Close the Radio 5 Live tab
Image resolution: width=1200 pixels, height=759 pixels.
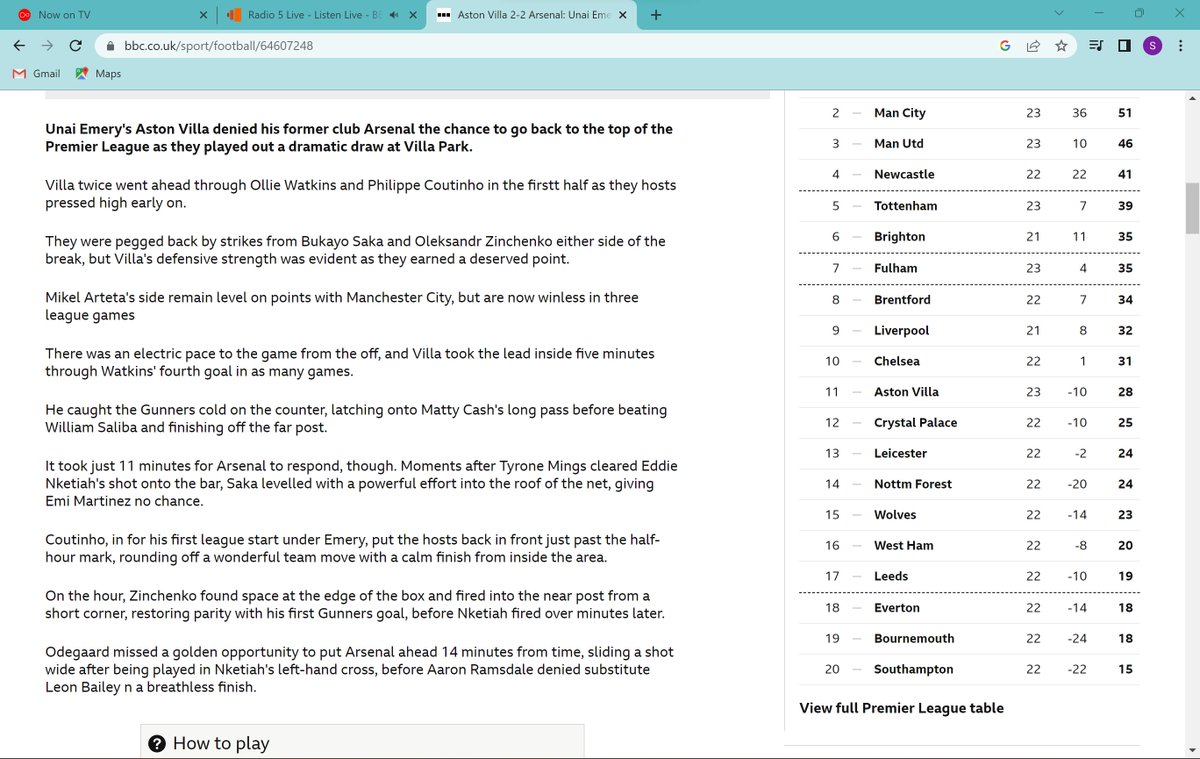point(412,15)
